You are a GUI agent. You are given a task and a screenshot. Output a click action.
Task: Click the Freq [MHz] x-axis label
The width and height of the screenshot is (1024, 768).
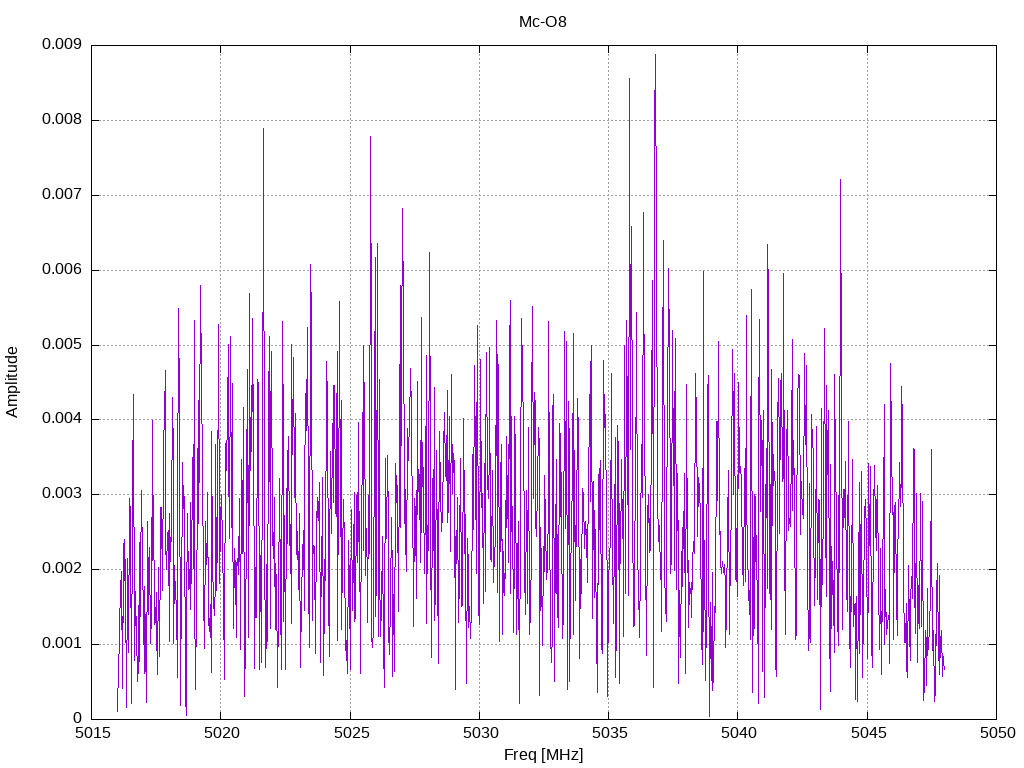point(543,755)
